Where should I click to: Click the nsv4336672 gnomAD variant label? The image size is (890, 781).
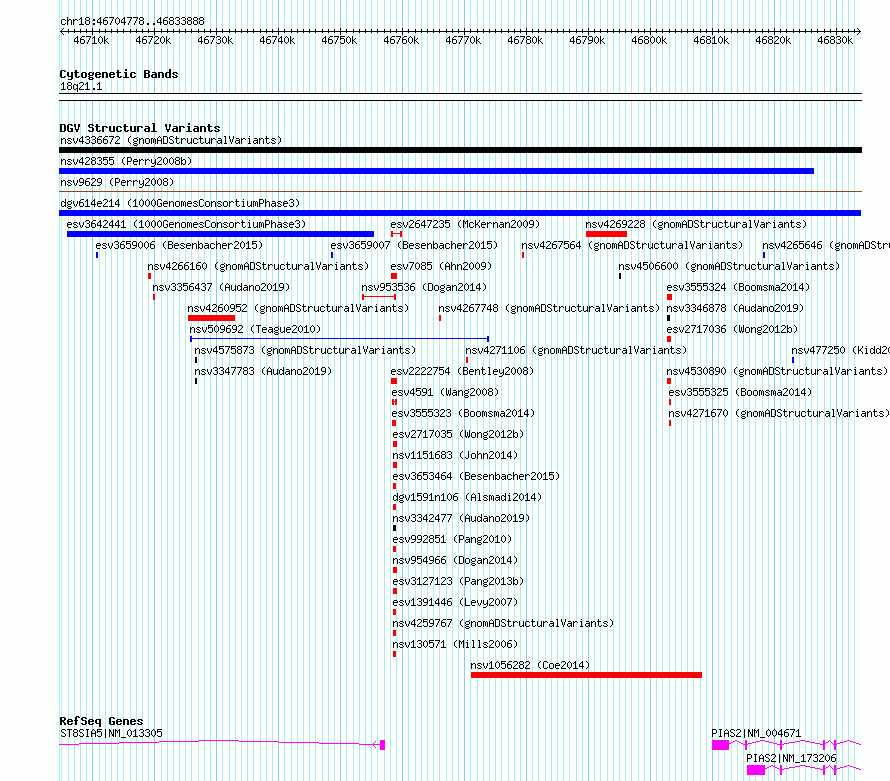(x=171, y=140)
